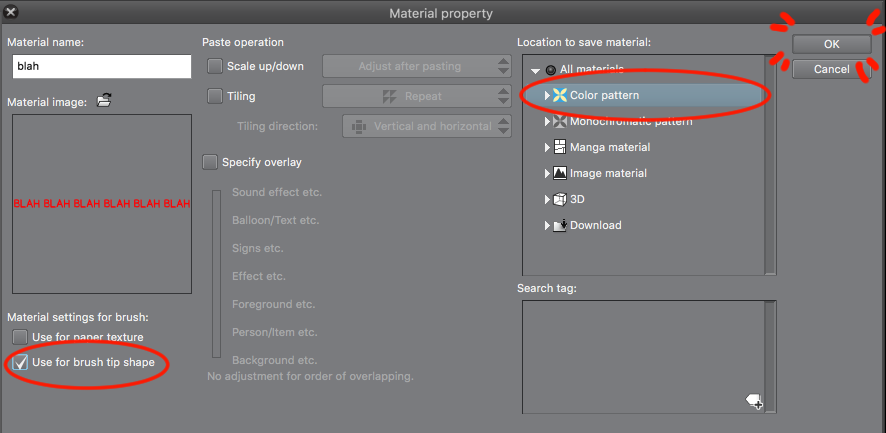This screenshot has width=886, height=433.
Task: Add a search tag with tag icon
Action: click(x=754, y=402)
